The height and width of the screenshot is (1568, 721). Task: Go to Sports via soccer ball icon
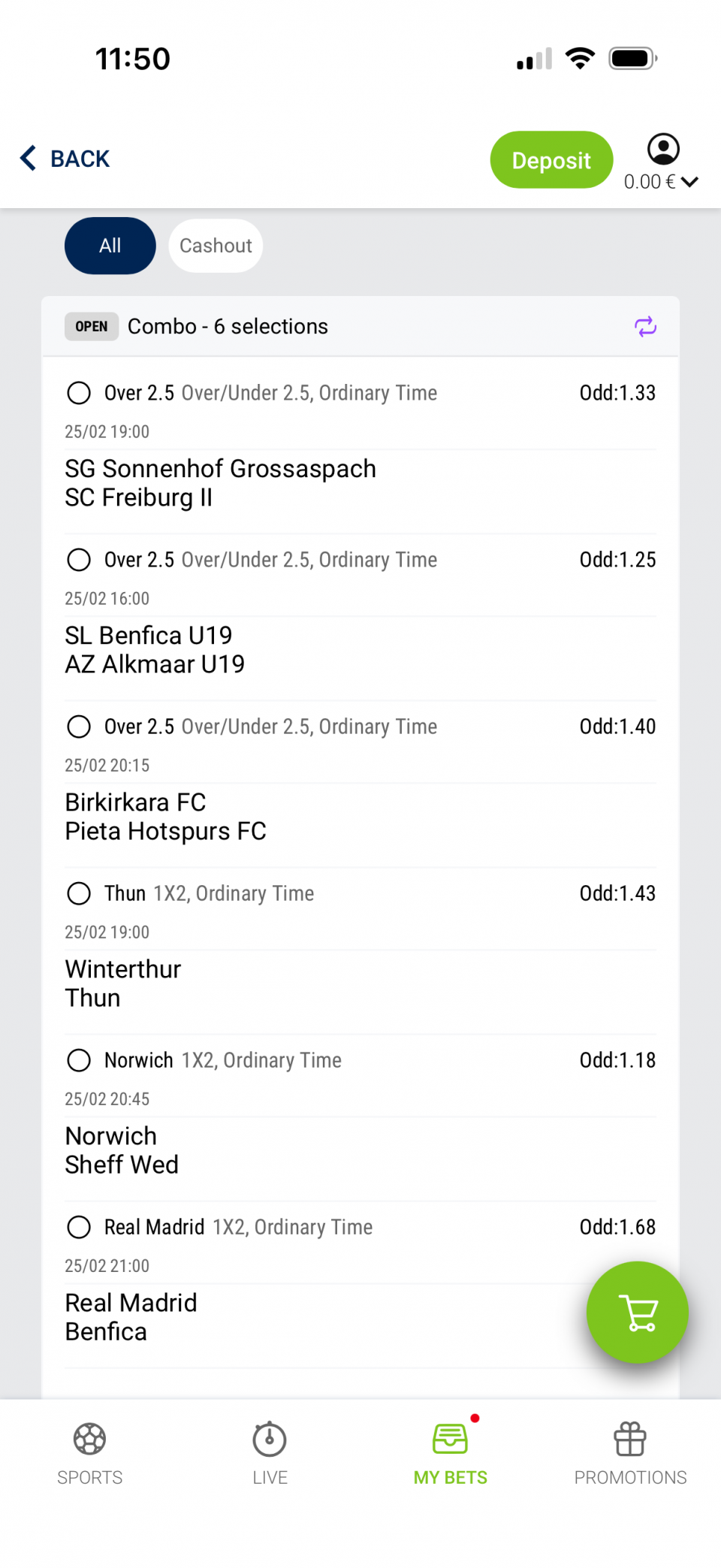[89, 1440]
